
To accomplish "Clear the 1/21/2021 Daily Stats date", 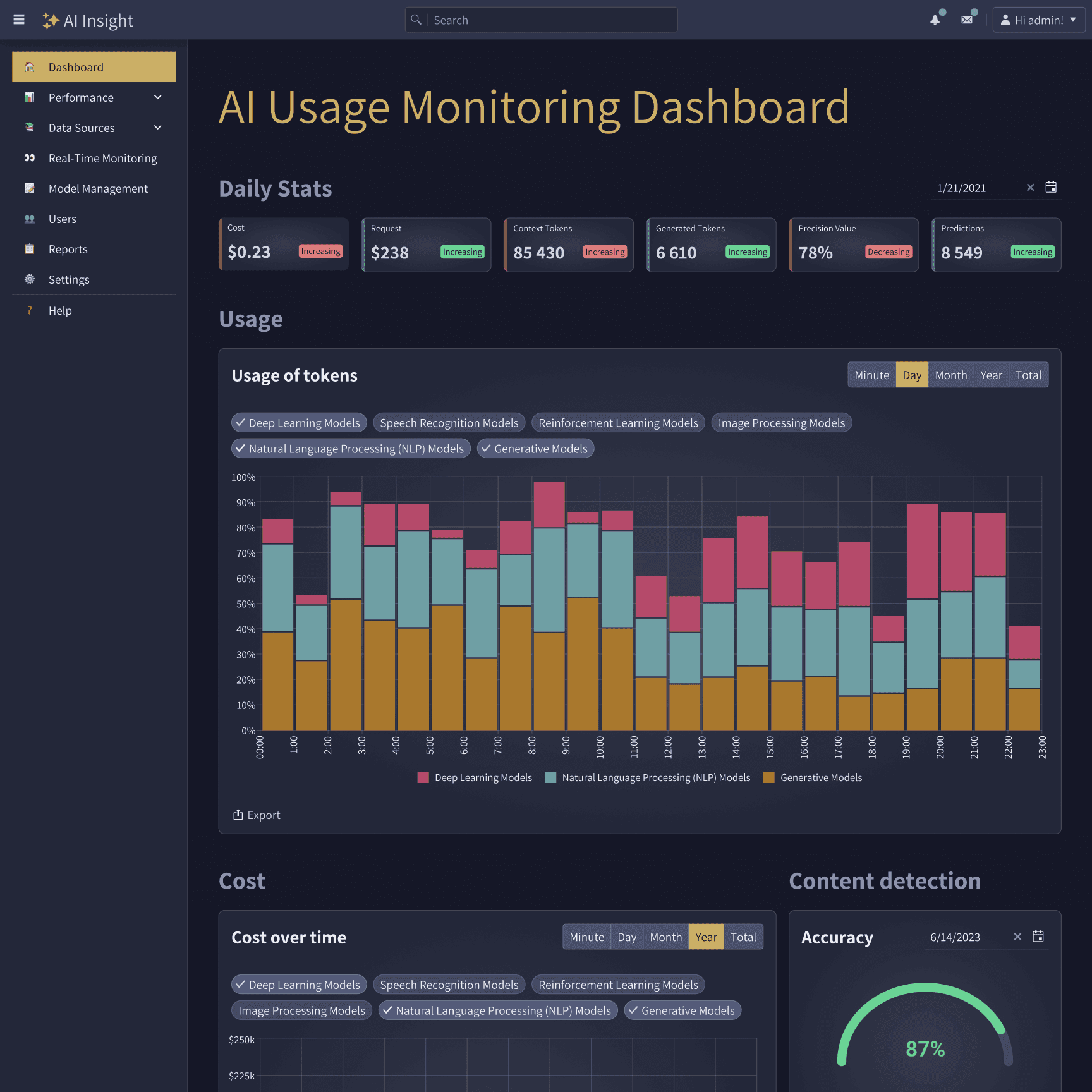I will click(x=1030, y=187).
